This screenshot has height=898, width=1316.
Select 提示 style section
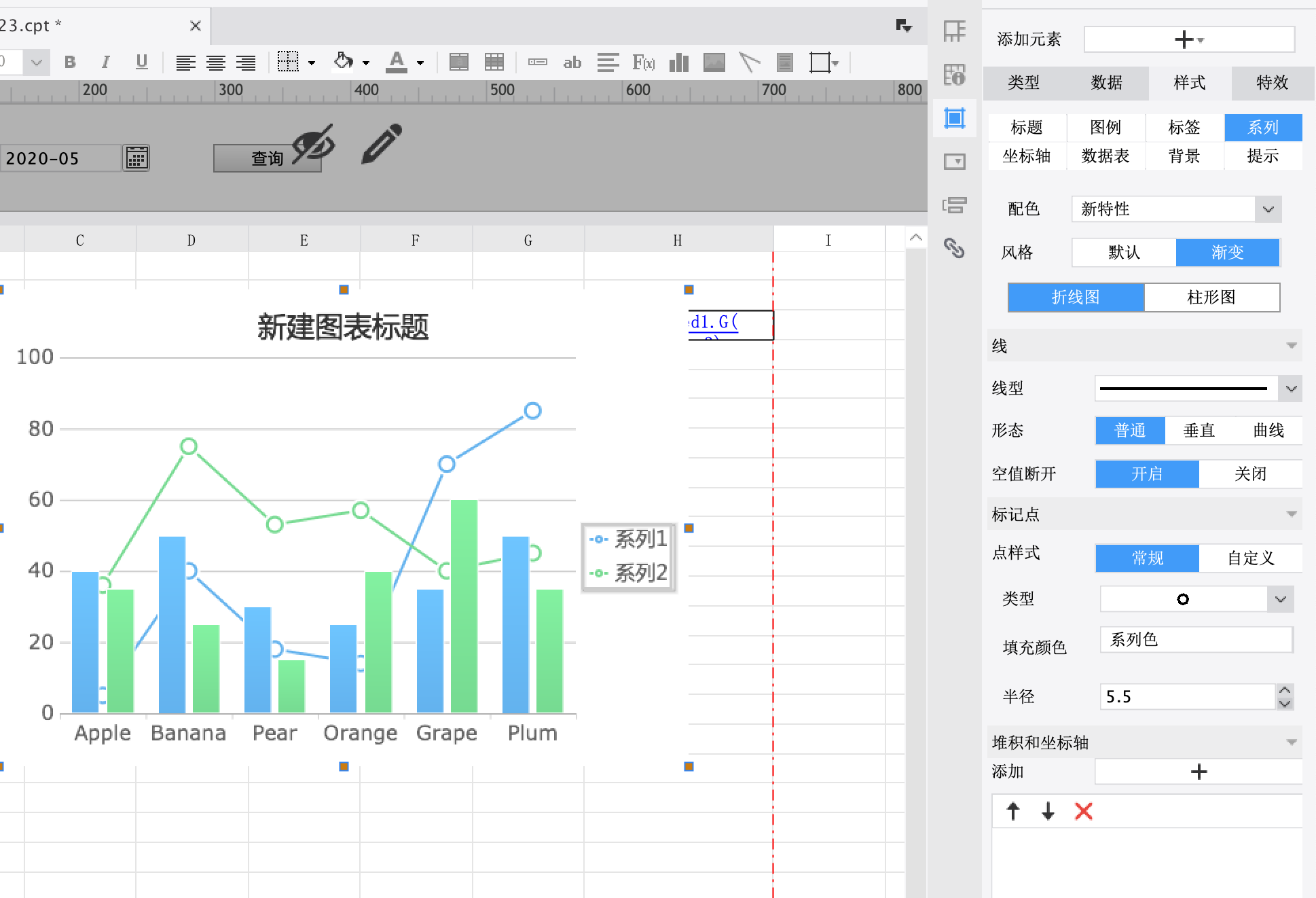(1263, 156)
